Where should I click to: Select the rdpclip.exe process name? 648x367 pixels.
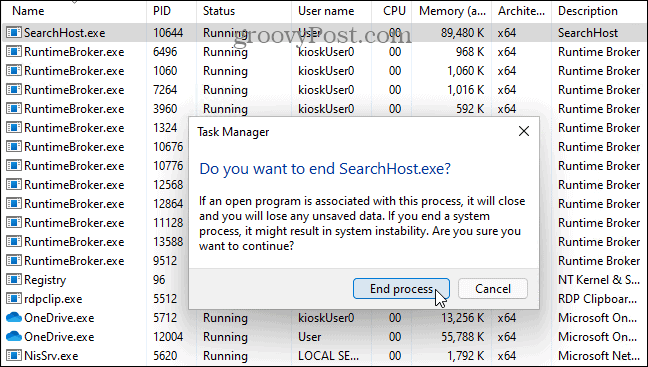(53, 299)
